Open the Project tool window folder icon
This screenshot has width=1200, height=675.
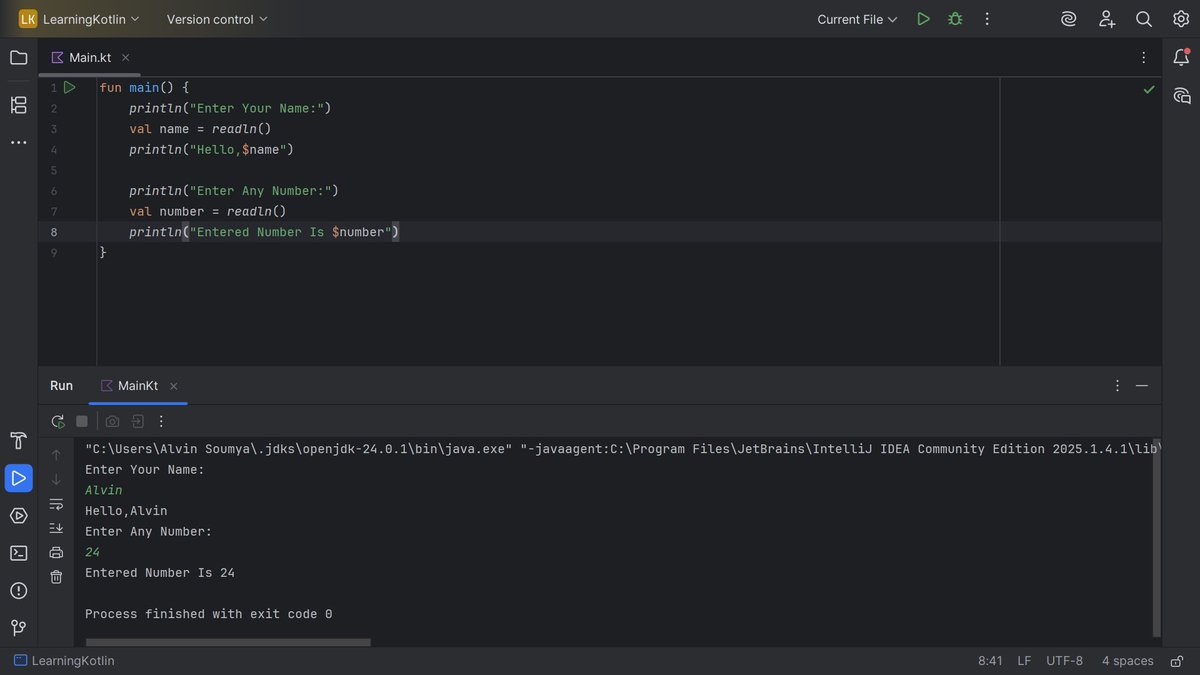18,58
